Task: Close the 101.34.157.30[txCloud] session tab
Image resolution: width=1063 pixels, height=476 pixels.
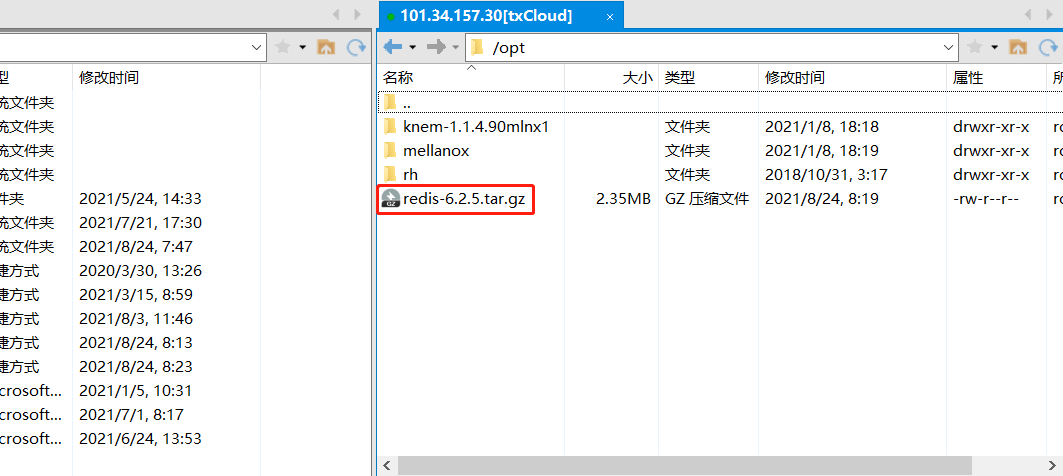Action: 609,17
